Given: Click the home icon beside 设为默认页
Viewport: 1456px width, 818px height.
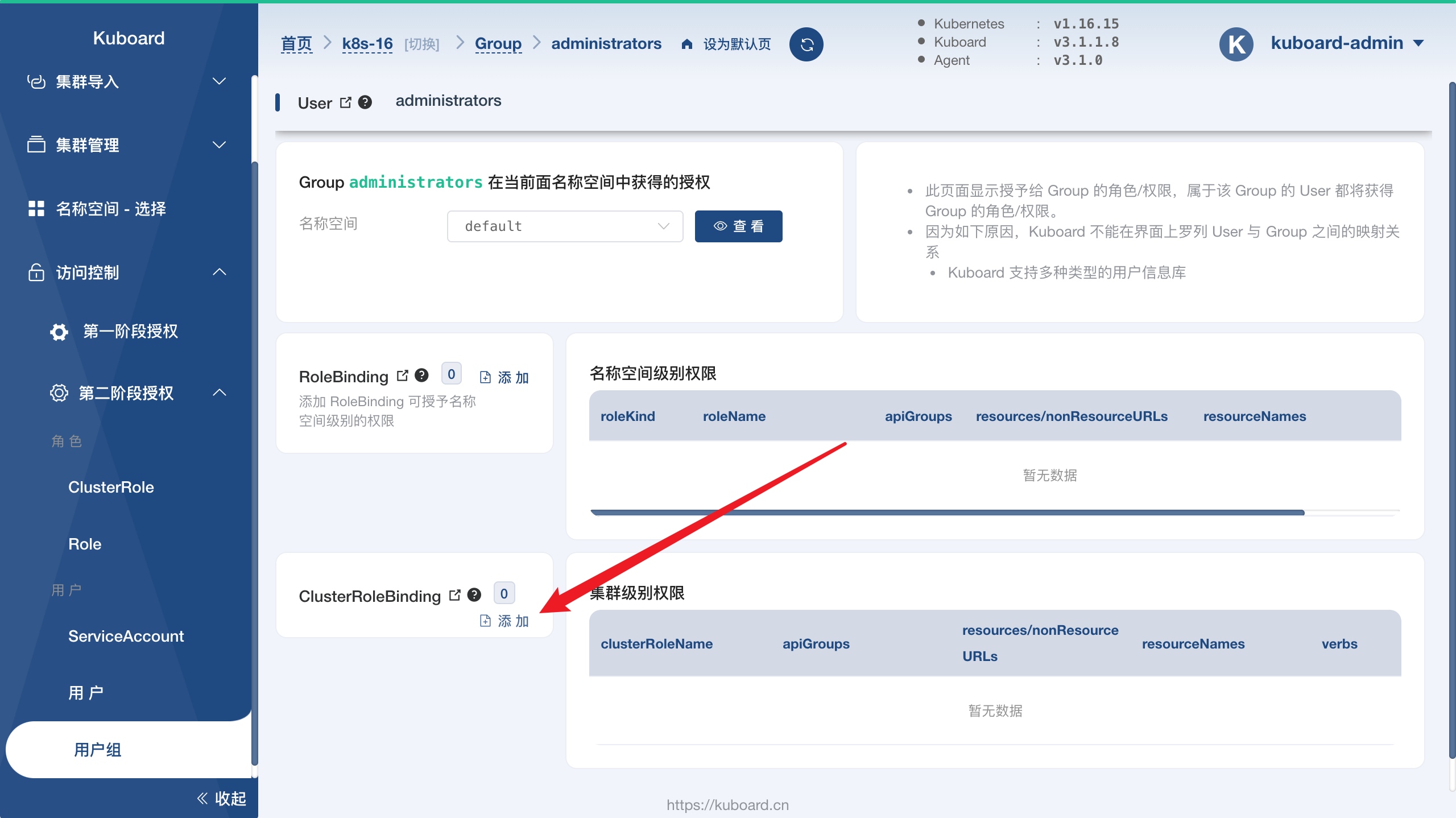Looking at the screenshot, I should [687, 44].
